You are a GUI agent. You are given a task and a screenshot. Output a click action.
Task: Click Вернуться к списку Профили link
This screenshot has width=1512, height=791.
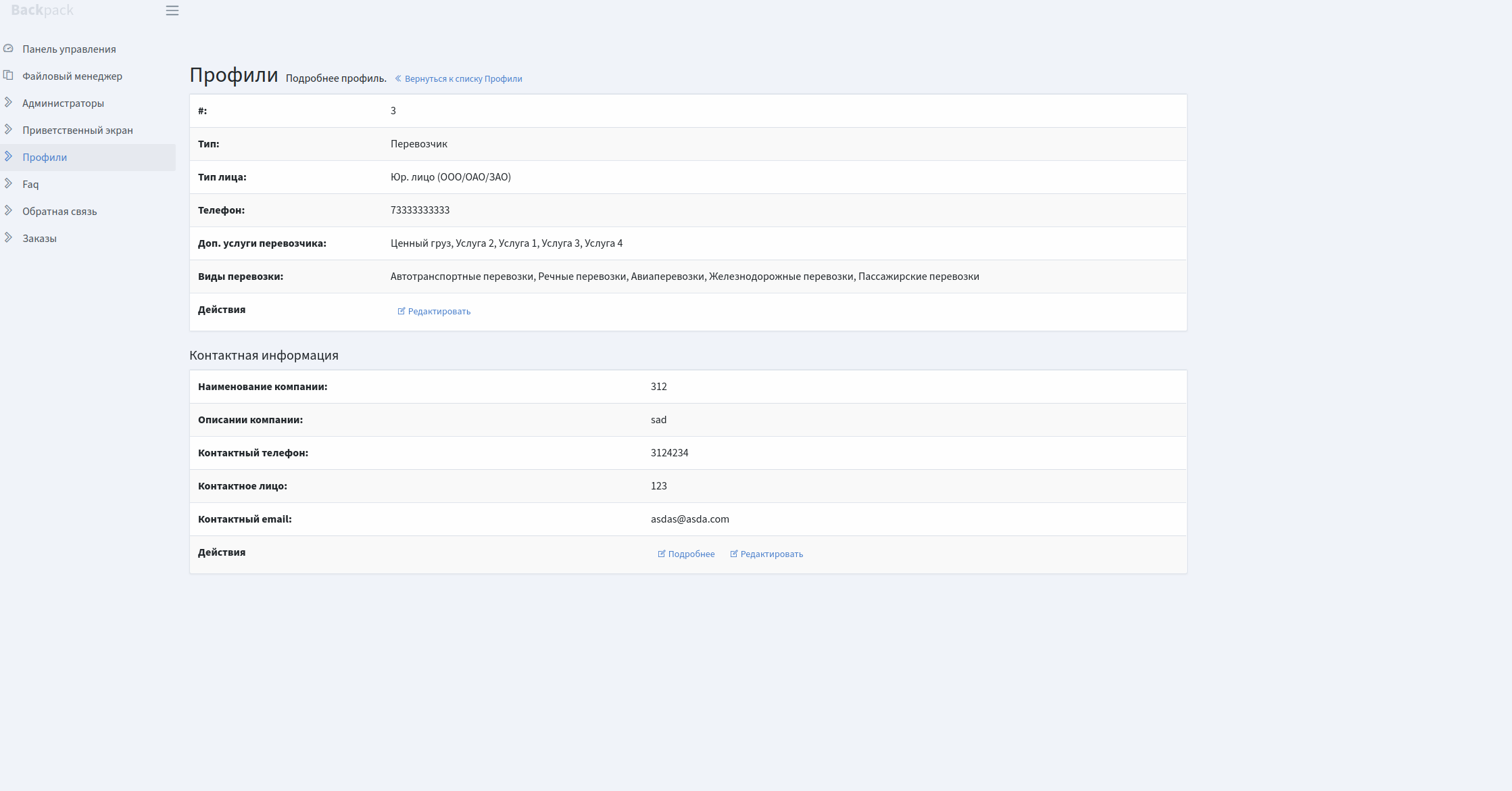(463, 79)
